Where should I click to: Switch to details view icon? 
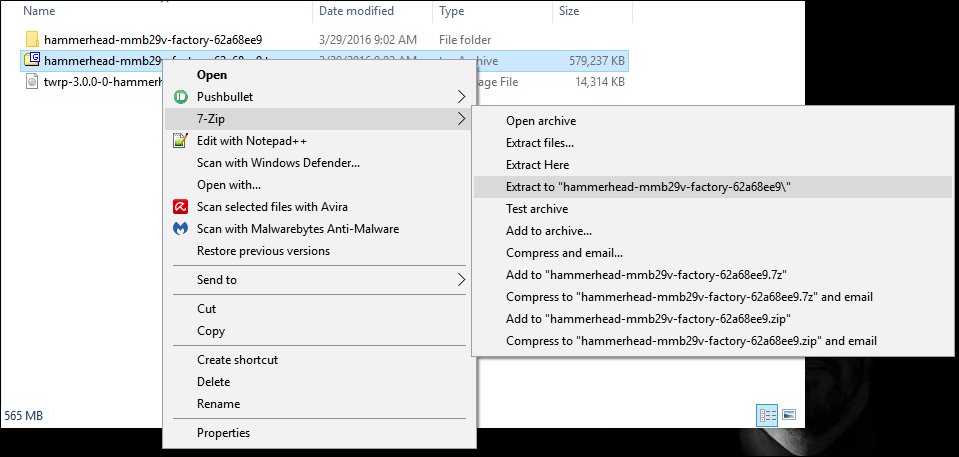pos(768,415)
